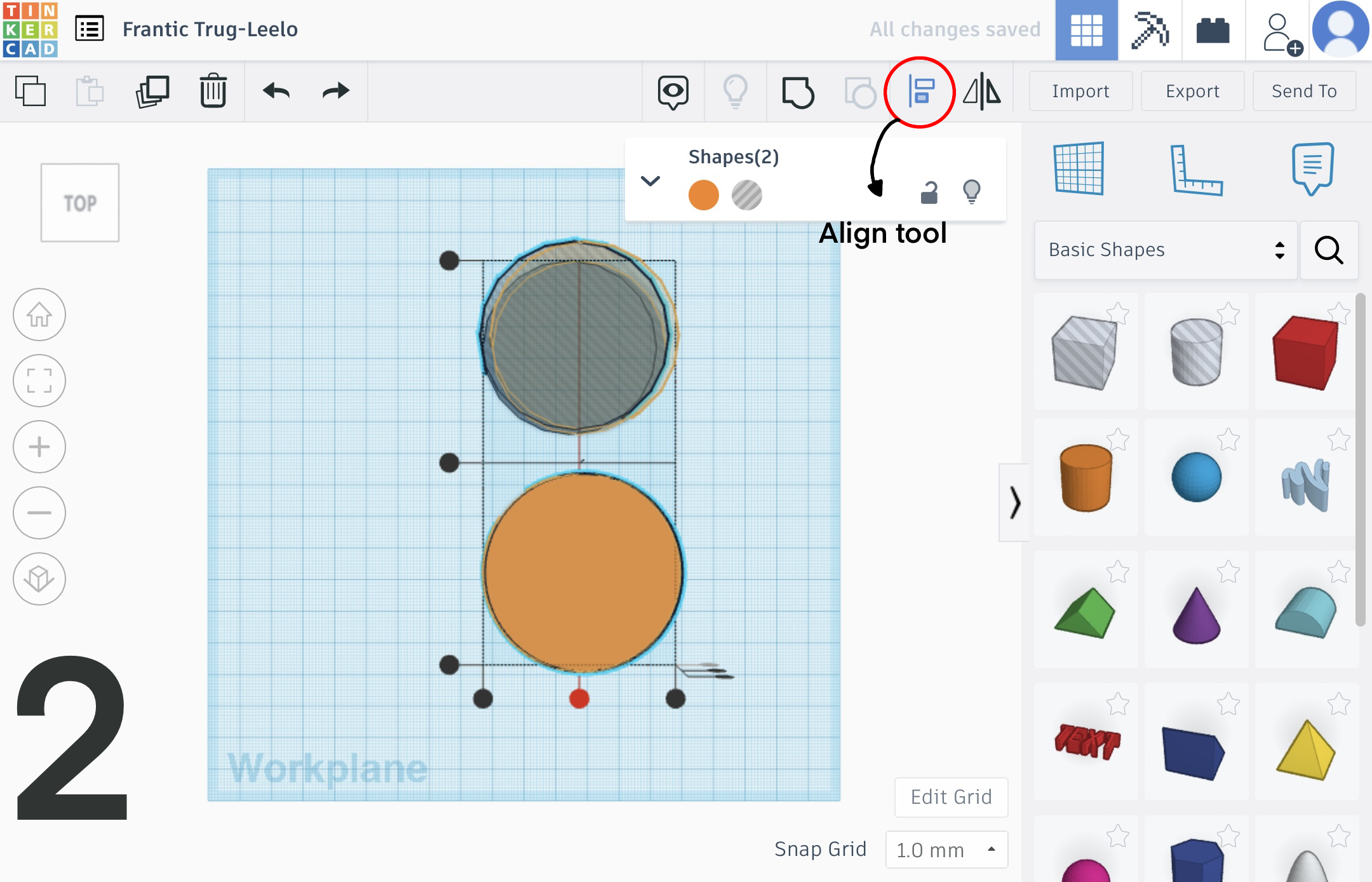Viewport: 1372px width, 882px height.
Task: Collapse the Shapes(2) inspector panel
Action: coord(650,181)
